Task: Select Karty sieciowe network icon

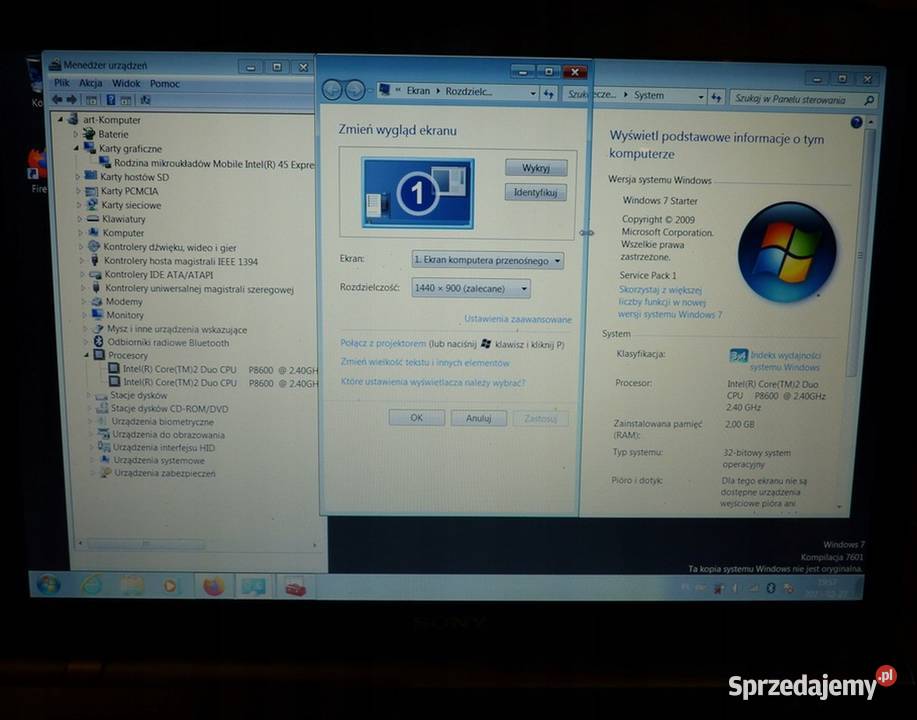Action: (x=92, y=205)
